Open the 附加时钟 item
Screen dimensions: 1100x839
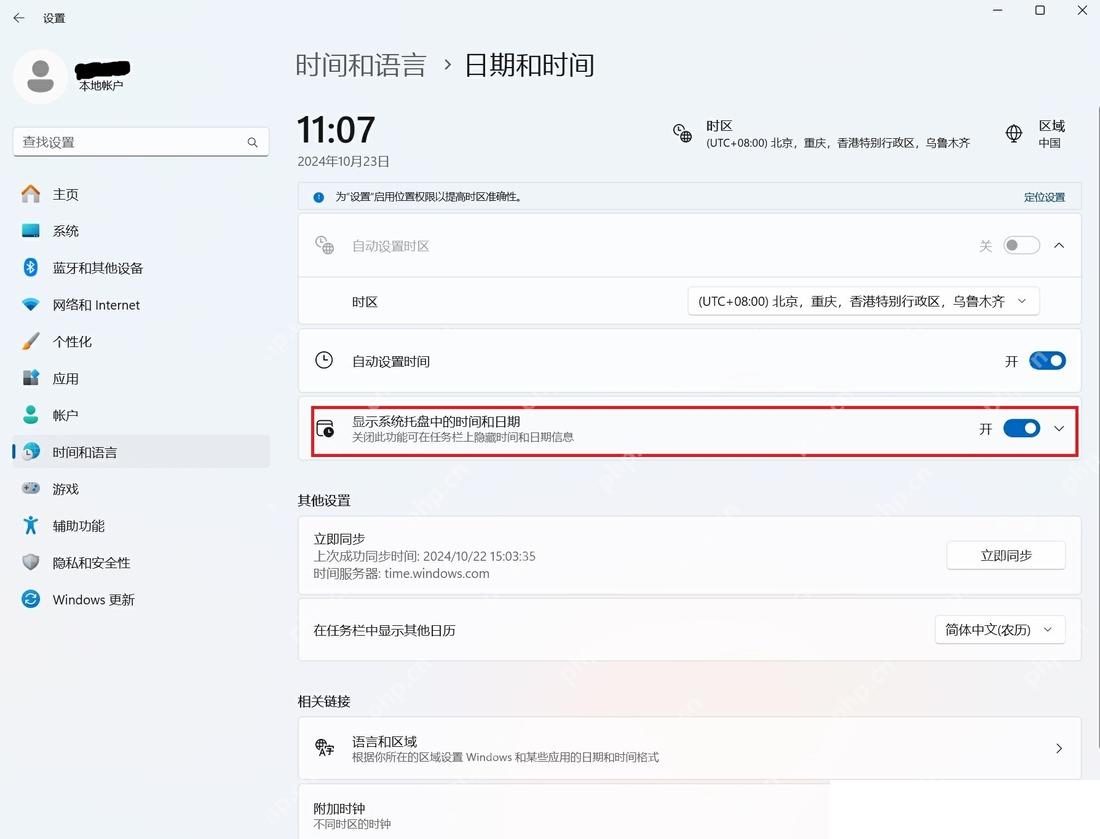689,814
